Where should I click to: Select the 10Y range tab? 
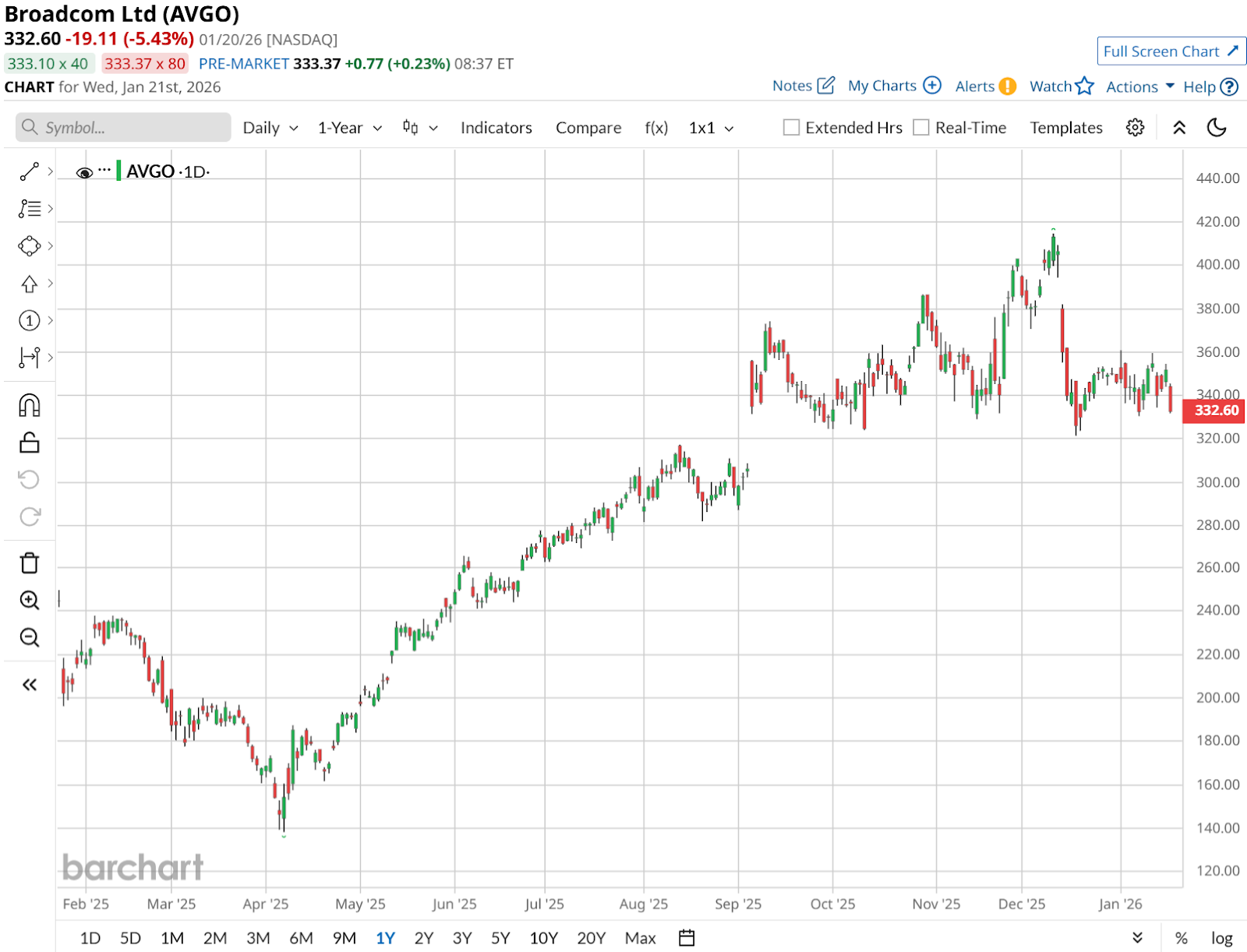pyautogui.click(x=544, y=938)
